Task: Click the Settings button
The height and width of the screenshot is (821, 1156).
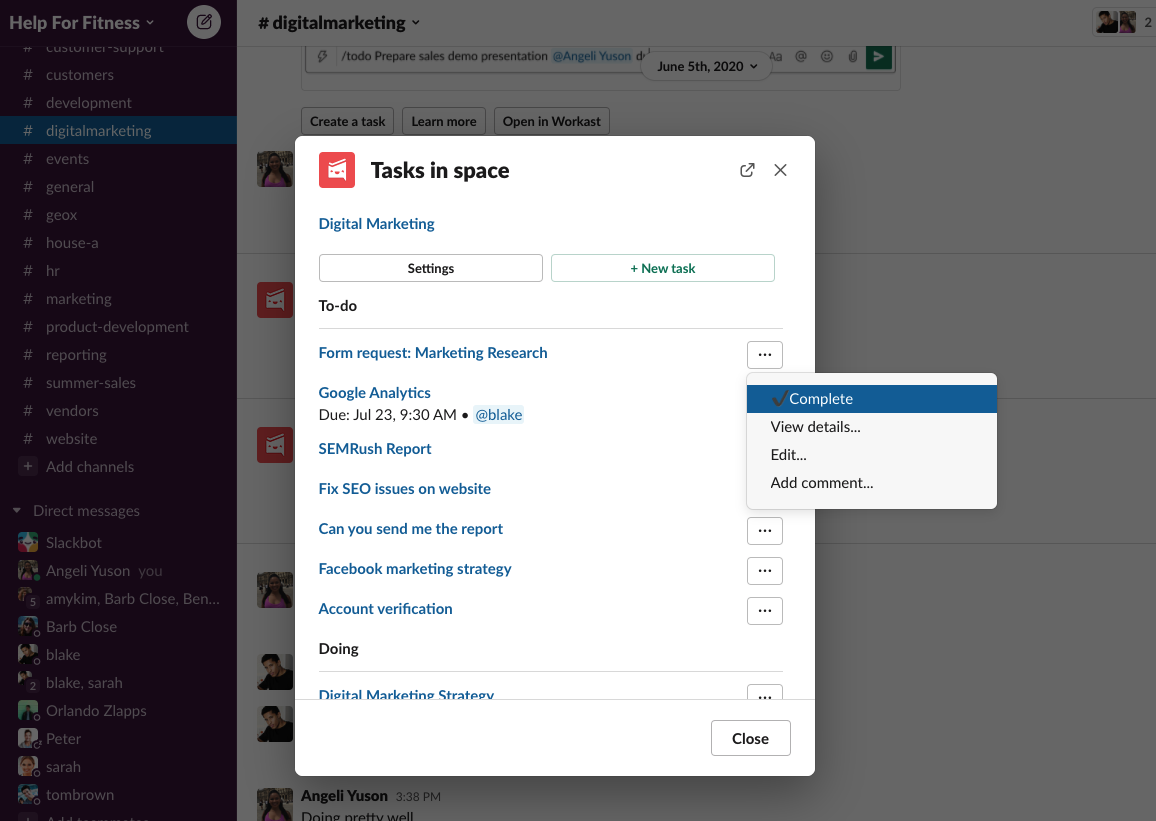Action: pos(431,268)
